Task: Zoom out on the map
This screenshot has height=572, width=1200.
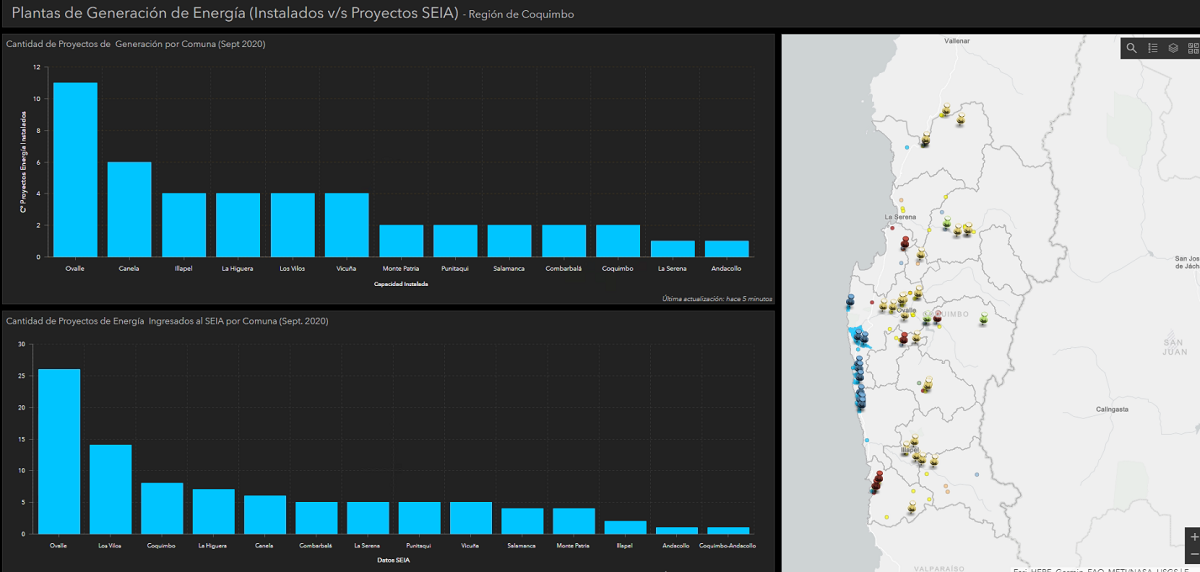Action: 1193,555
